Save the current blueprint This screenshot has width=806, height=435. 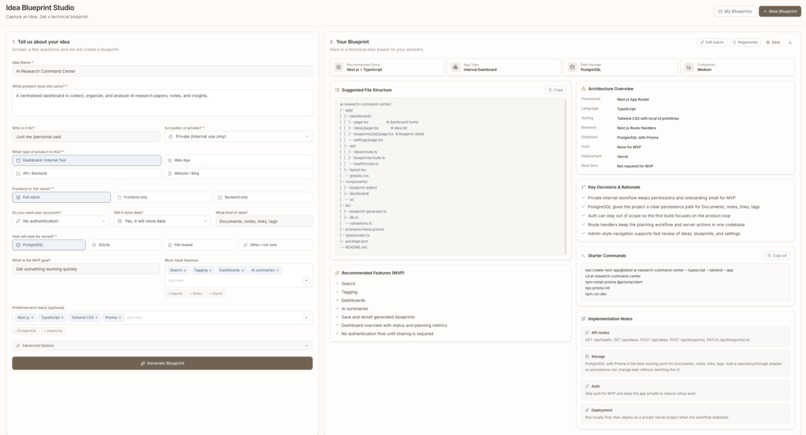coord(773,42)
